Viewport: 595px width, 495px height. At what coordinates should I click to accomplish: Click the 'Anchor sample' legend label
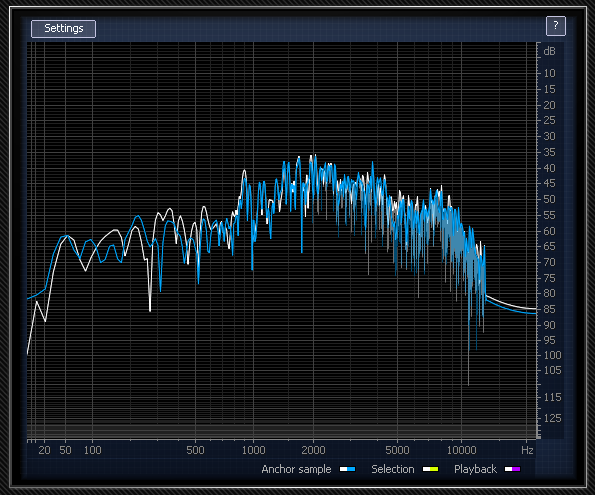tap(296, 469)
